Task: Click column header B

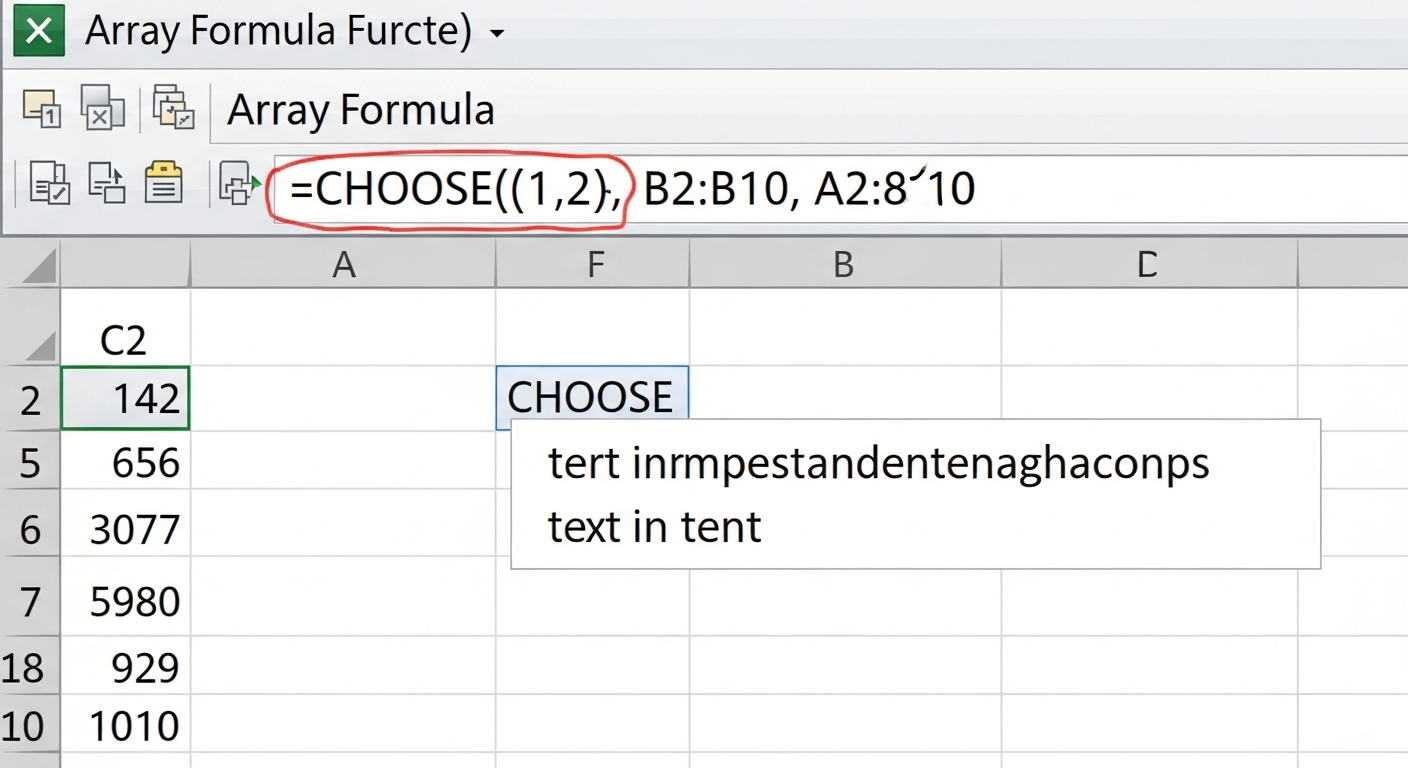Action: coord(843,264)
